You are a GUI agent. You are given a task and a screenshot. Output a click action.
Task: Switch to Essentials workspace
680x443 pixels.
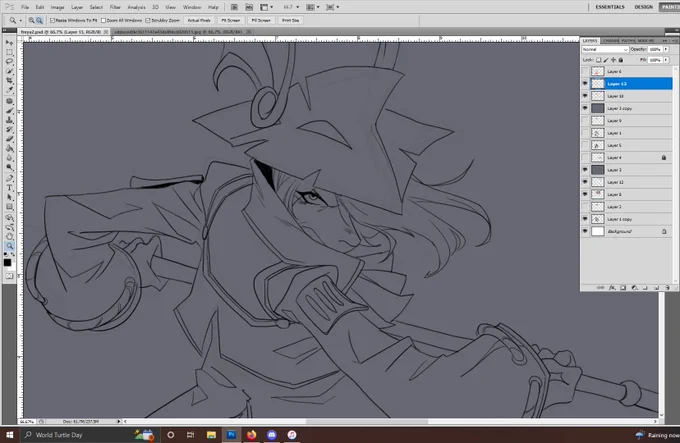[x=610, y=7]
